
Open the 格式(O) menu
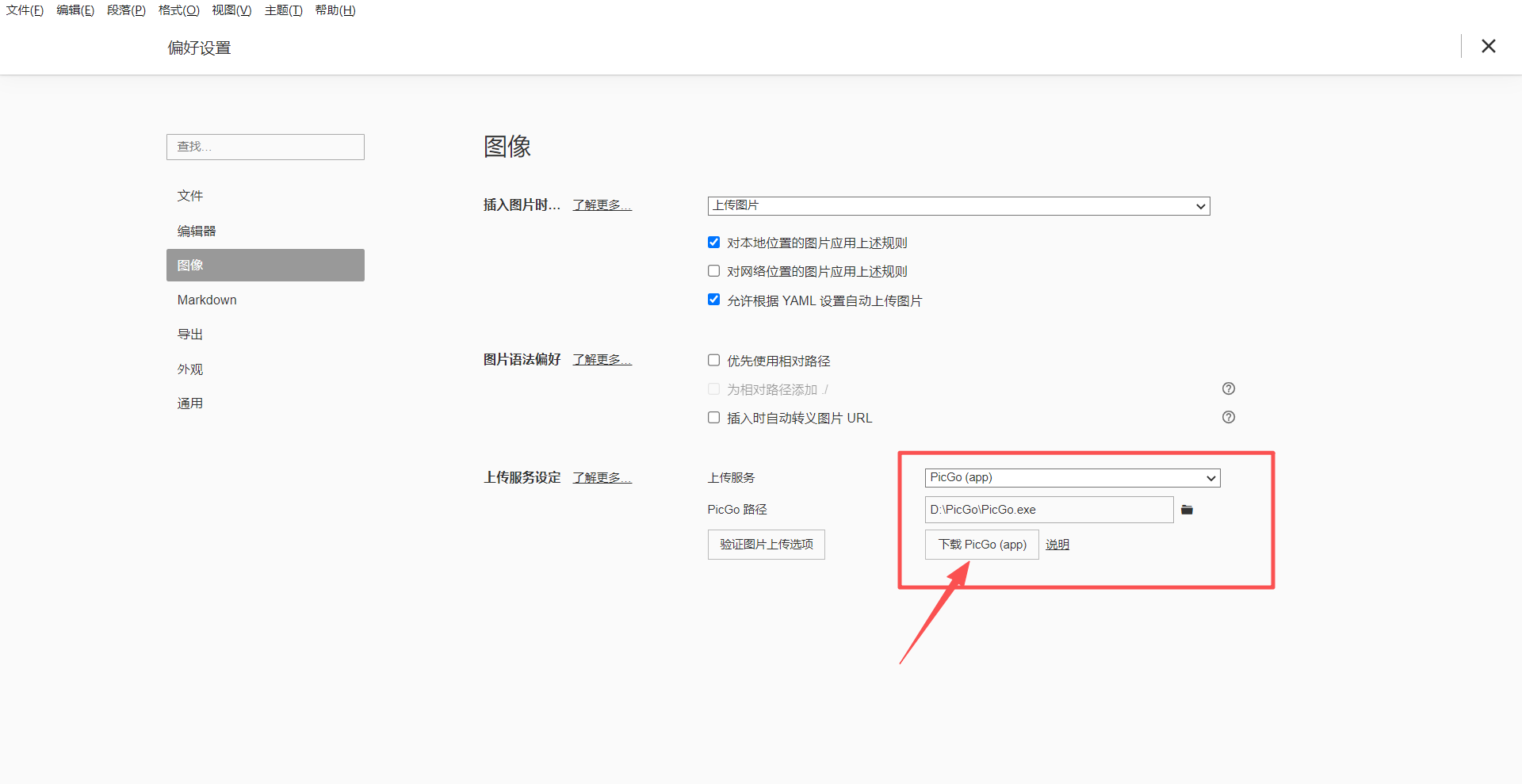(178, 10)
